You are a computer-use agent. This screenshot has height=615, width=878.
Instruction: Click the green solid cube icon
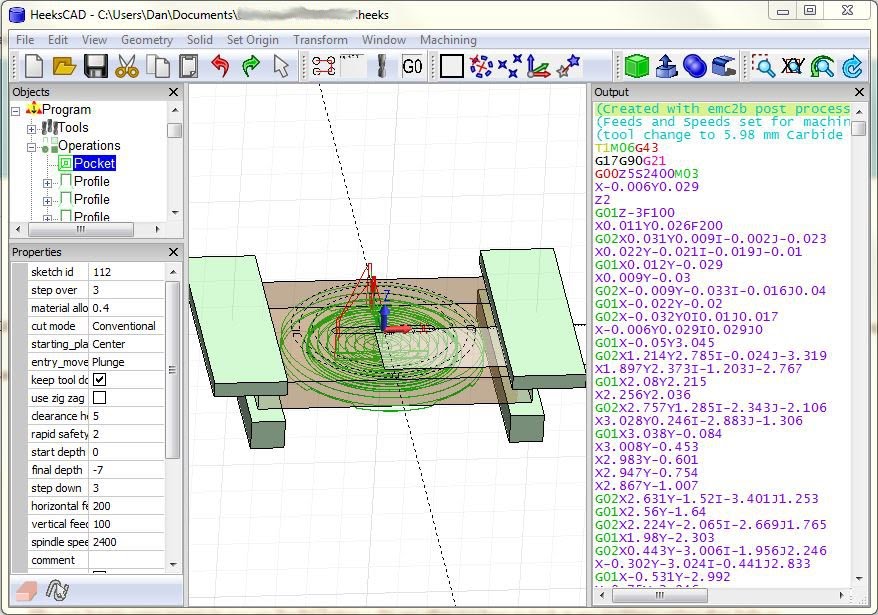(636, 67)
